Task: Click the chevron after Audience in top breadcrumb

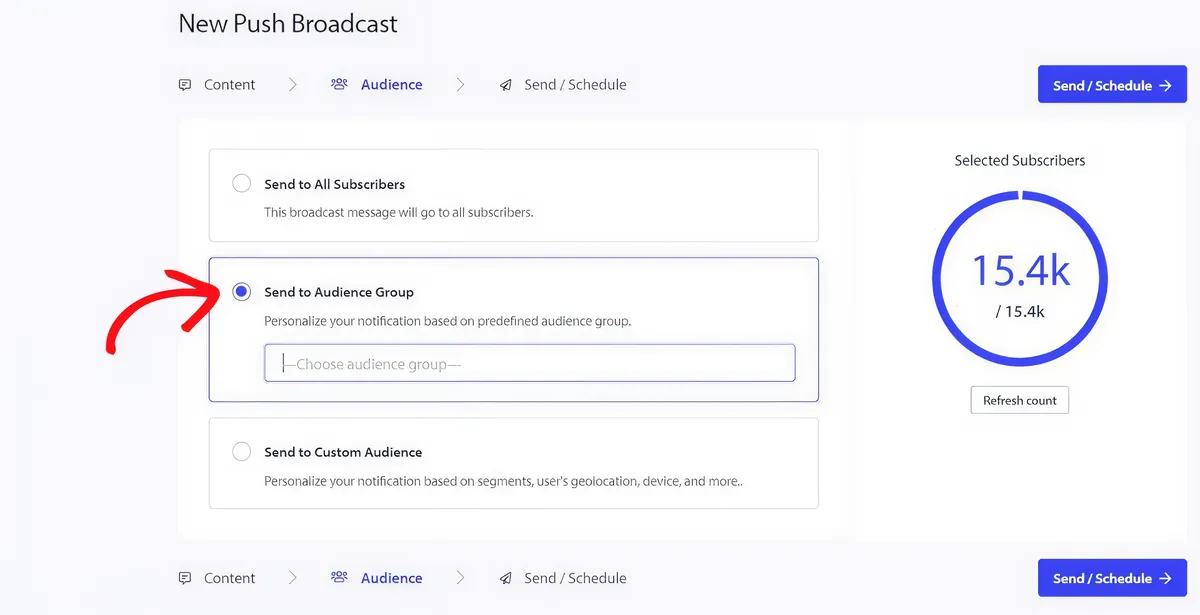Action: coord(460,85)
